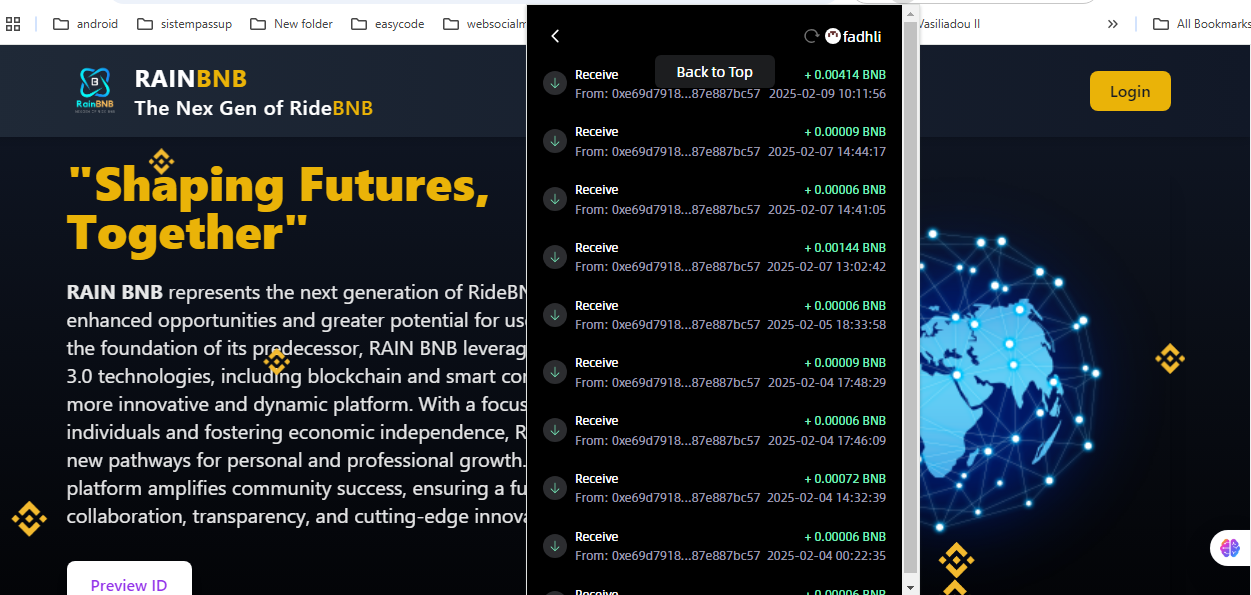
Task: Click the refresh icon beside fadhli
Action: coord(811,36)
